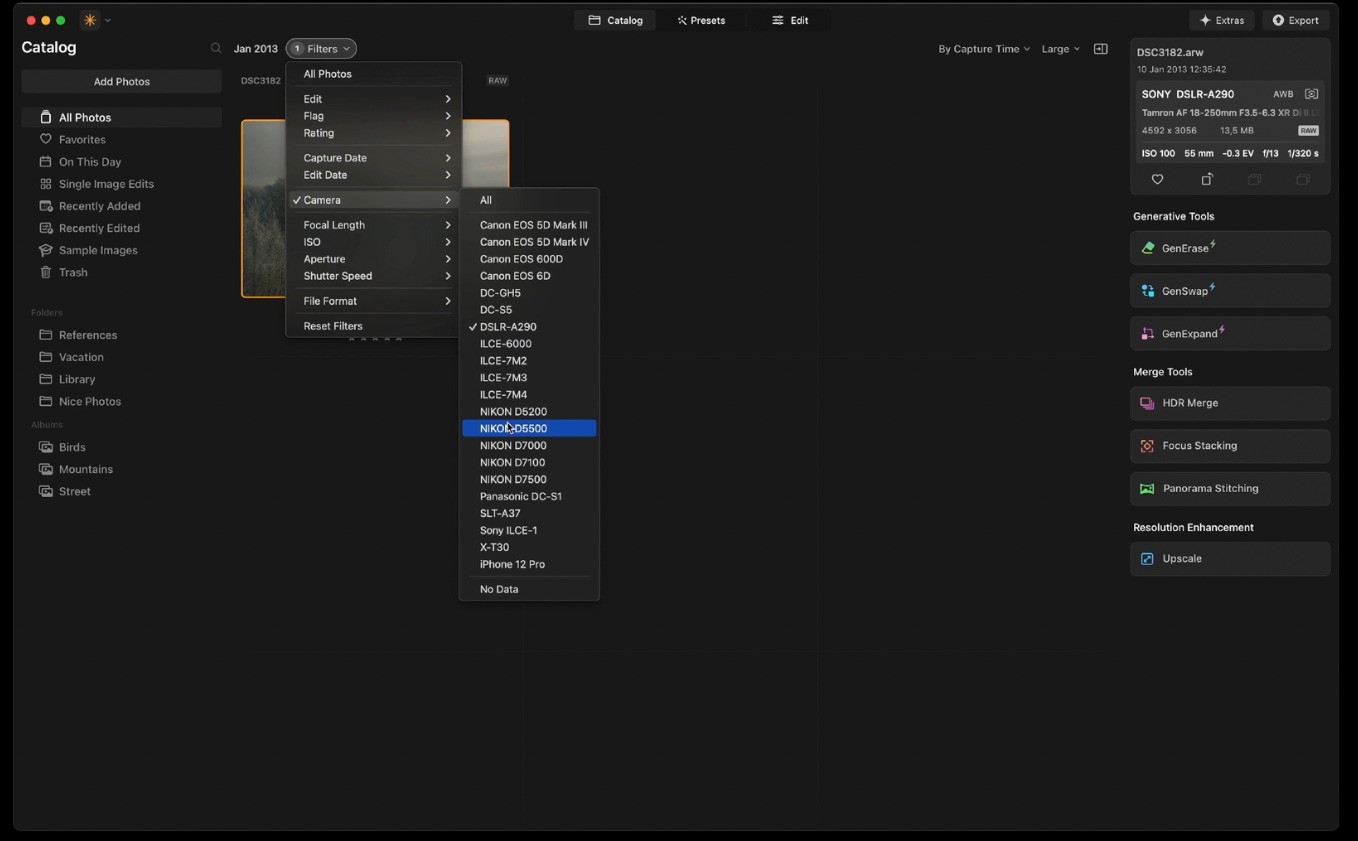The width and height of the screenshot is (1358, 841).
Task: Click the Upscale resolution tool
Action: click(1229, 559)
